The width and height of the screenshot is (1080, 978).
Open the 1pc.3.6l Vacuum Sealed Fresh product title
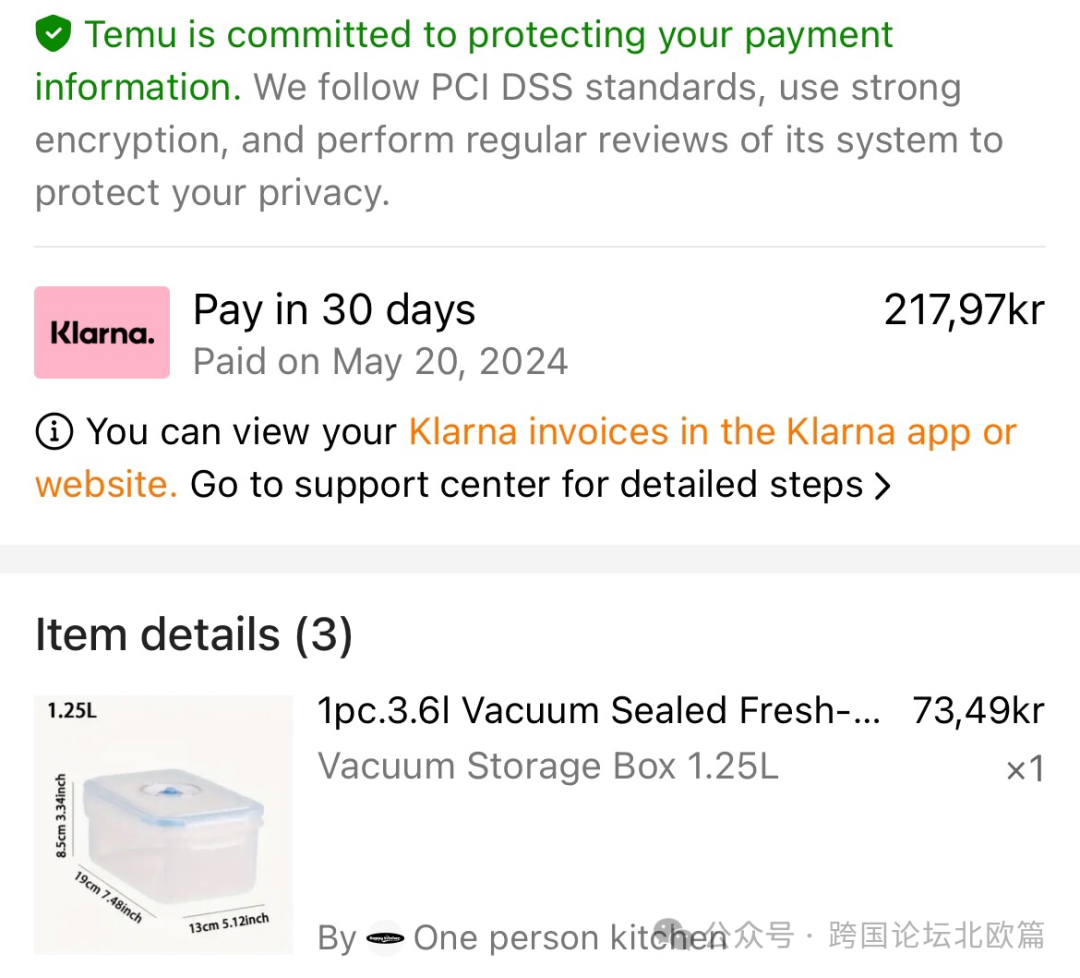(599, 710)
